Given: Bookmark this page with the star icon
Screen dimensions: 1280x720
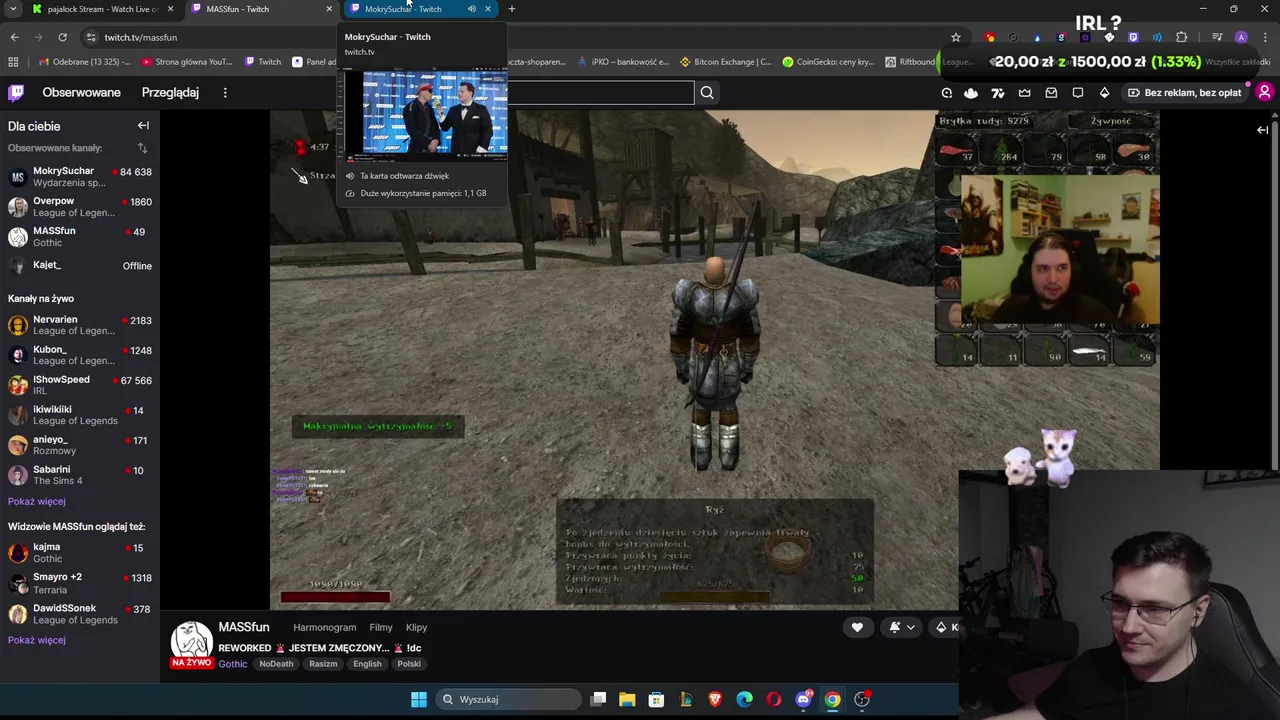Looking at the screenshot, I should (x=956, y=37).
